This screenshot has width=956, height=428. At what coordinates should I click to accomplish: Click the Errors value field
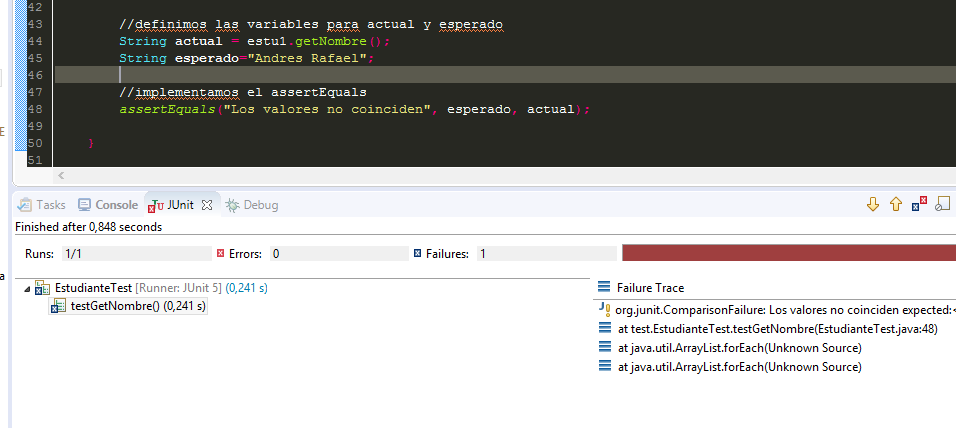338,254
